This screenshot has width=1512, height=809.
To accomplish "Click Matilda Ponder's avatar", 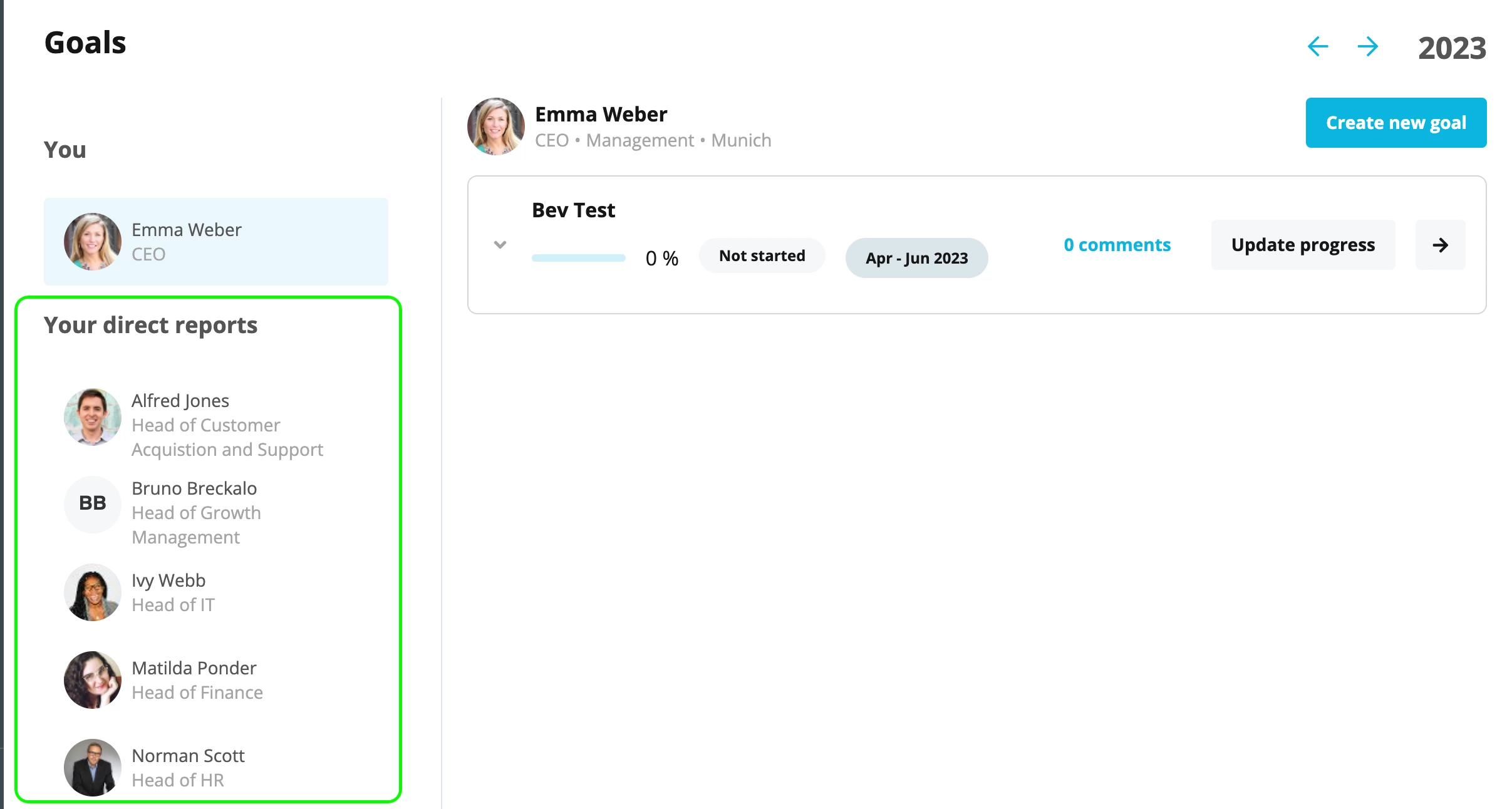I will point(93,680).
